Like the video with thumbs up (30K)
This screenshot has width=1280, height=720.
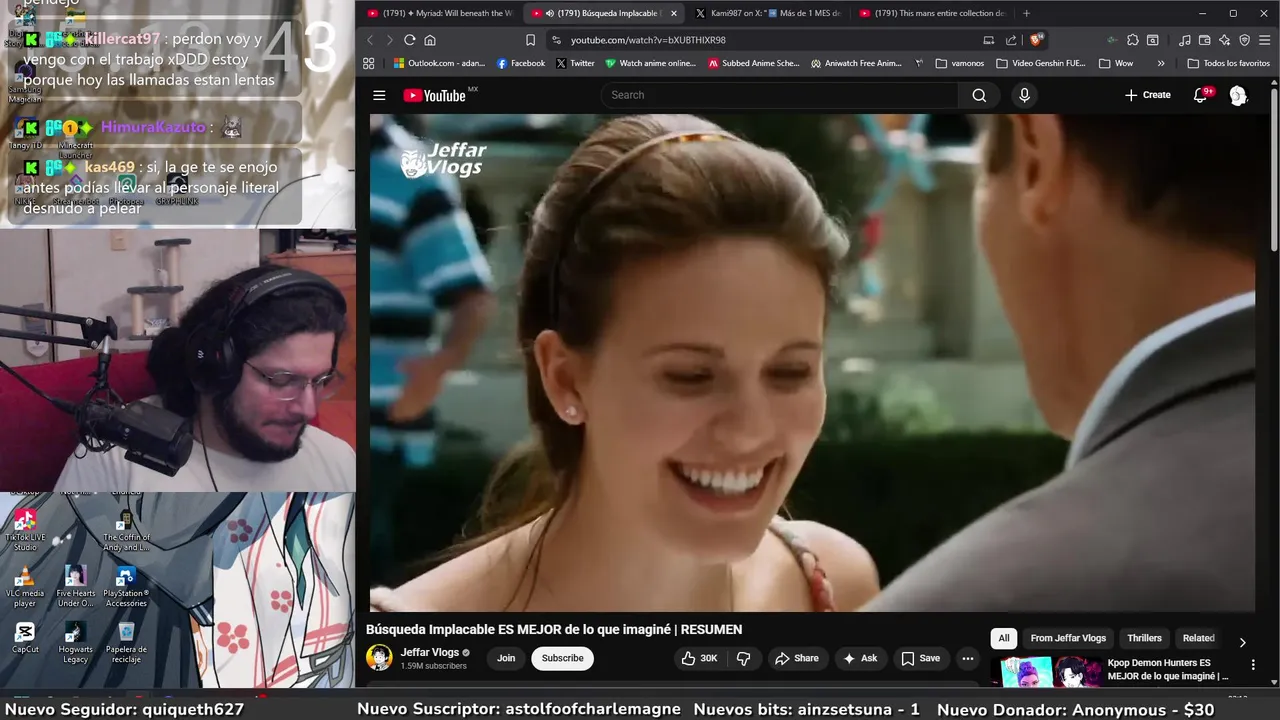[700, 658]
